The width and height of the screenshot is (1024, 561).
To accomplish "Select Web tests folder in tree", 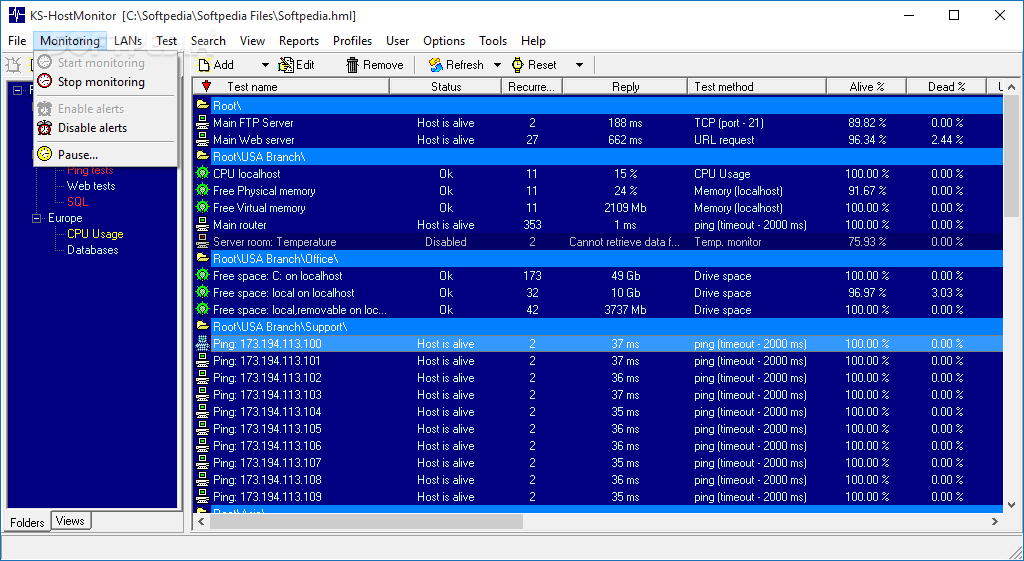I will tap(91, 186).
